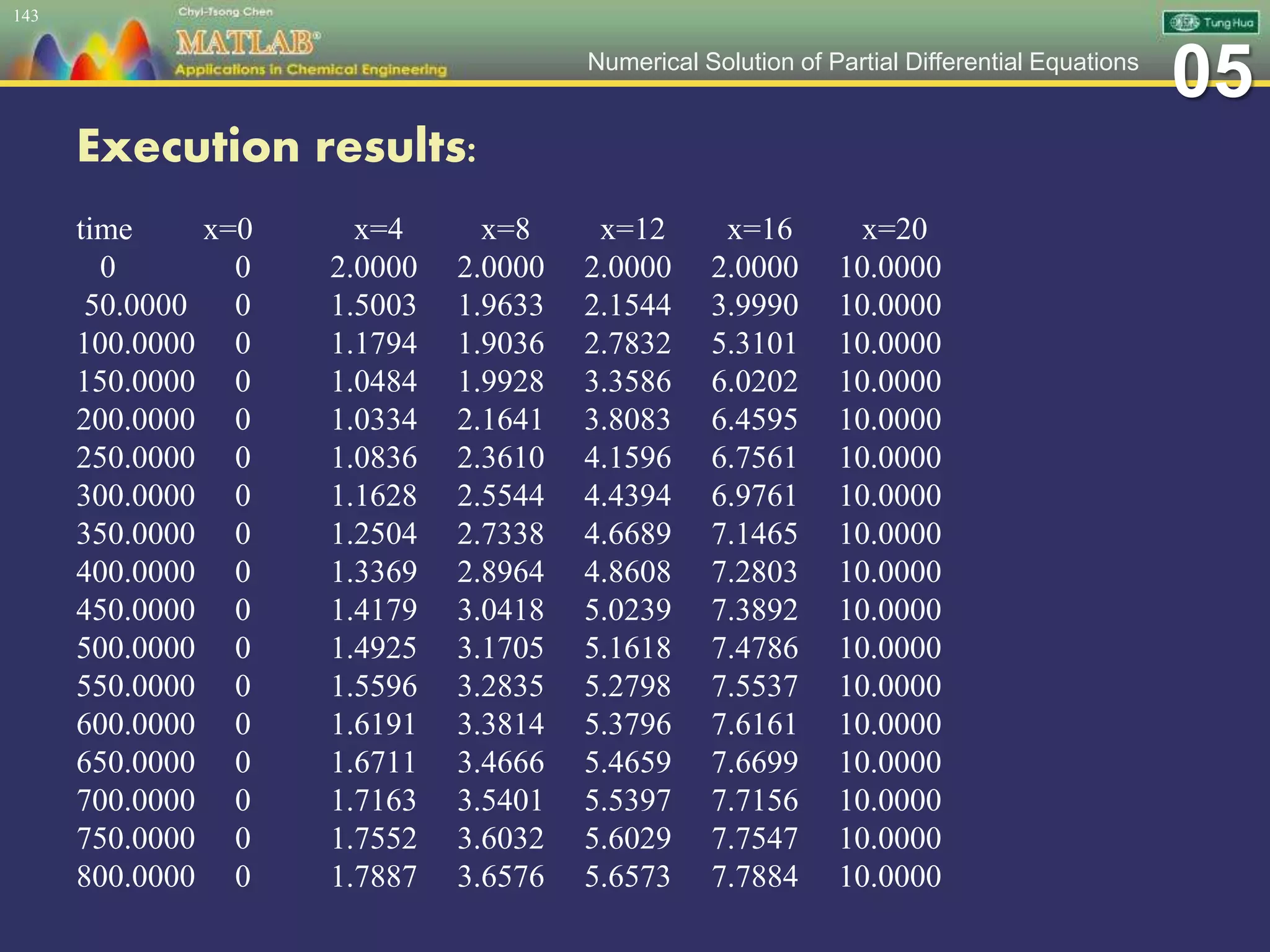Click the x=8 column header
Viewport: 1270px width, 952px height.
(x=506, y=229)
